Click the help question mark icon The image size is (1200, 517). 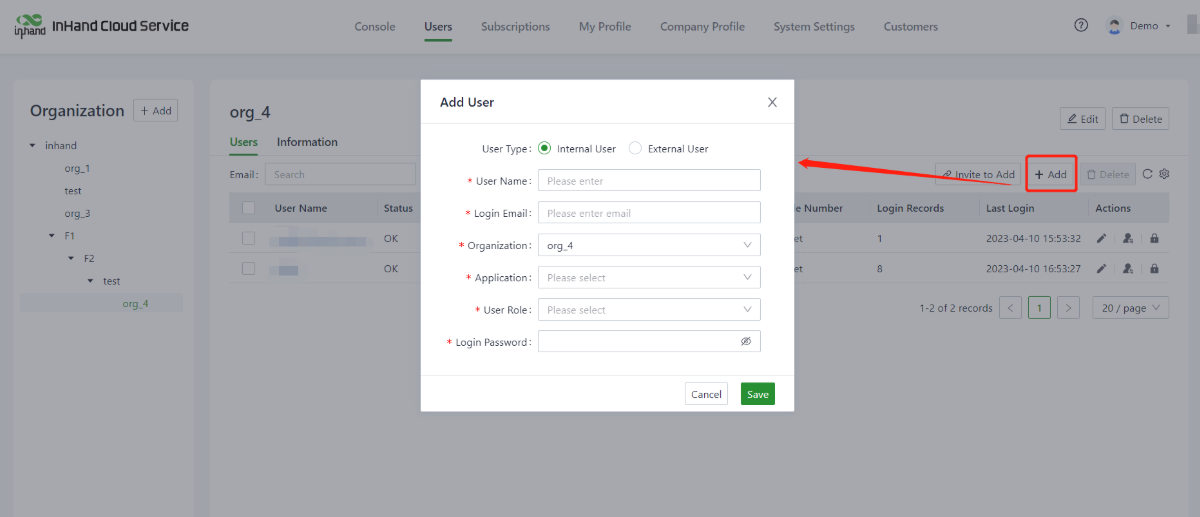pyautogui.click(x=1081, y=26)
